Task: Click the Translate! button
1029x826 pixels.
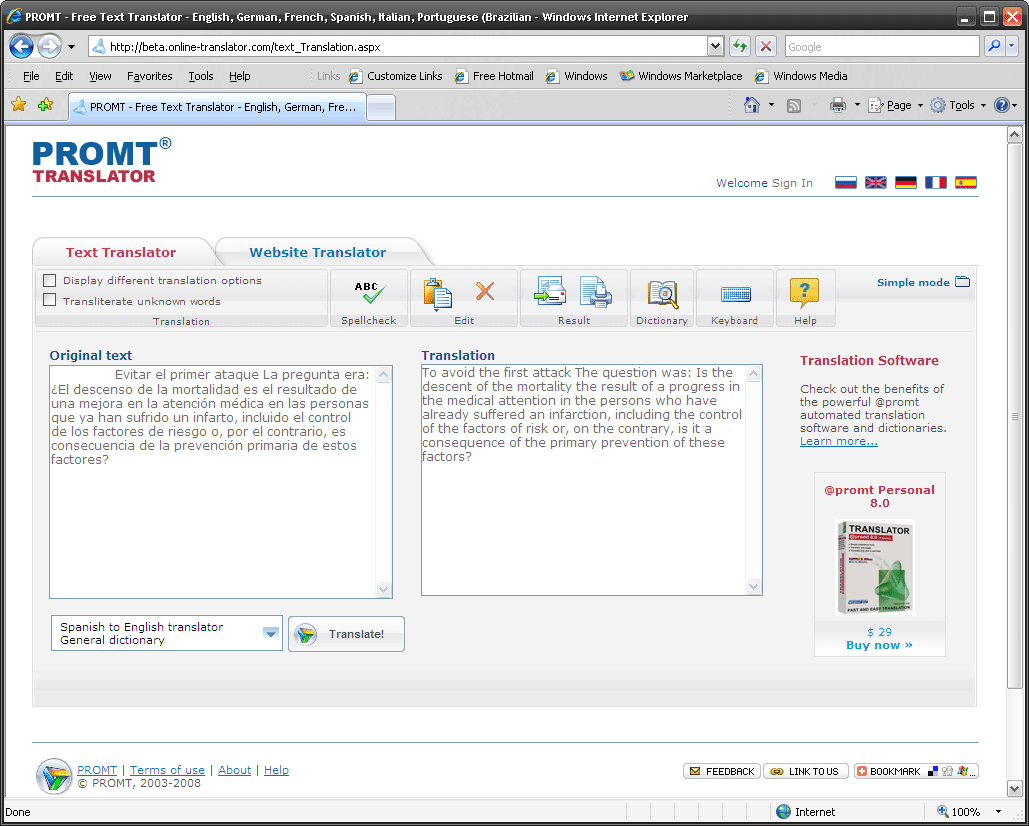Action: (346, 634)
